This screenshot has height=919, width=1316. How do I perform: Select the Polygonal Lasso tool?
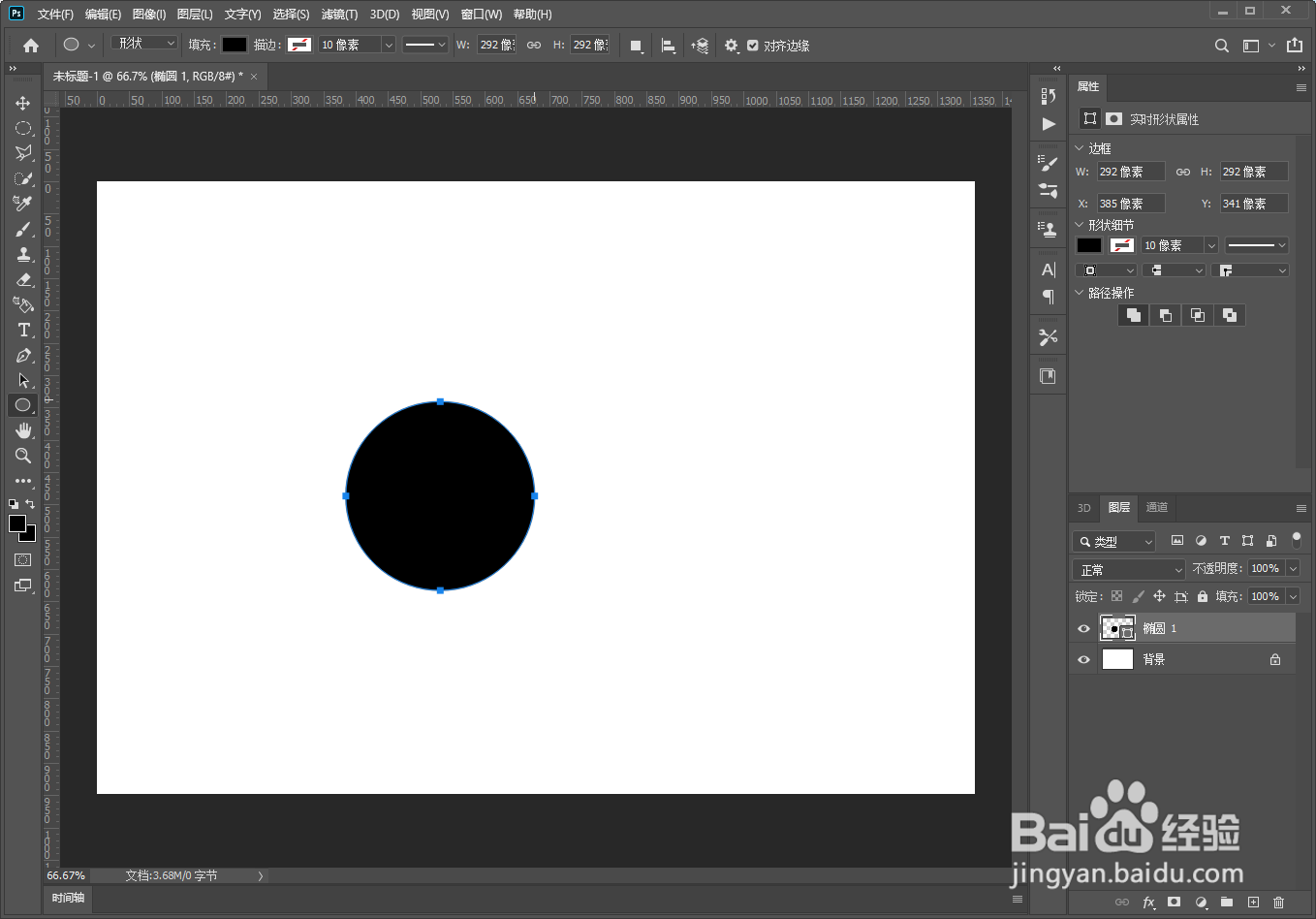pos(23,153)
